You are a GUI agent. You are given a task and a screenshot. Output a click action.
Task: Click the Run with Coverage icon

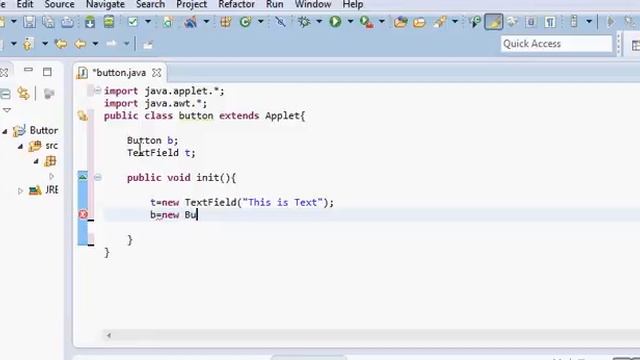pos(366,22)
